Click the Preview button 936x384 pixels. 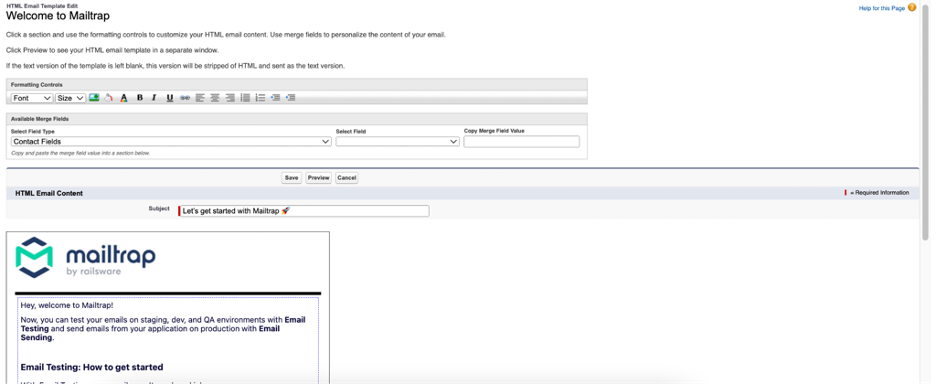(318, 178)
